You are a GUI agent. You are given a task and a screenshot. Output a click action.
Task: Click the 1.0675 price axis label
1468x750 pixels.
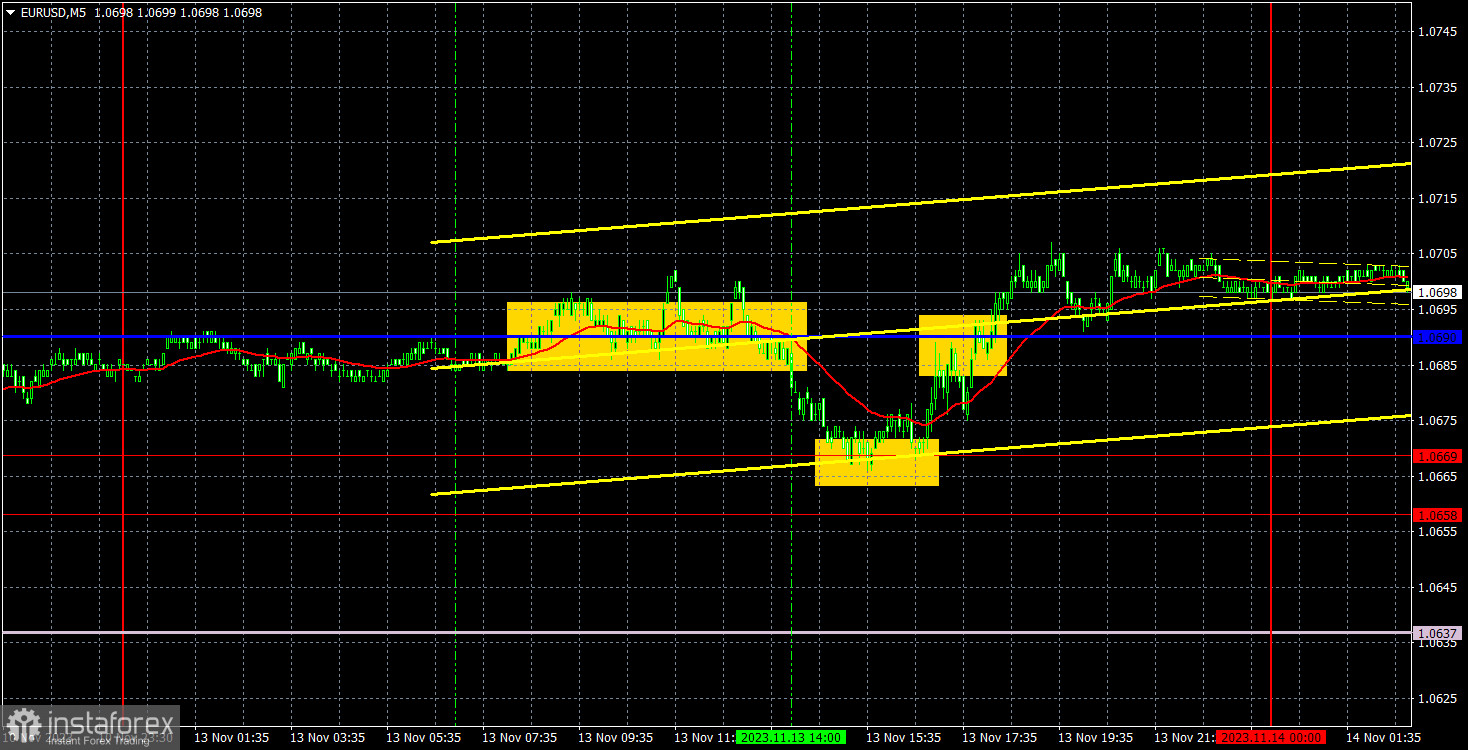coord(1437,421)
